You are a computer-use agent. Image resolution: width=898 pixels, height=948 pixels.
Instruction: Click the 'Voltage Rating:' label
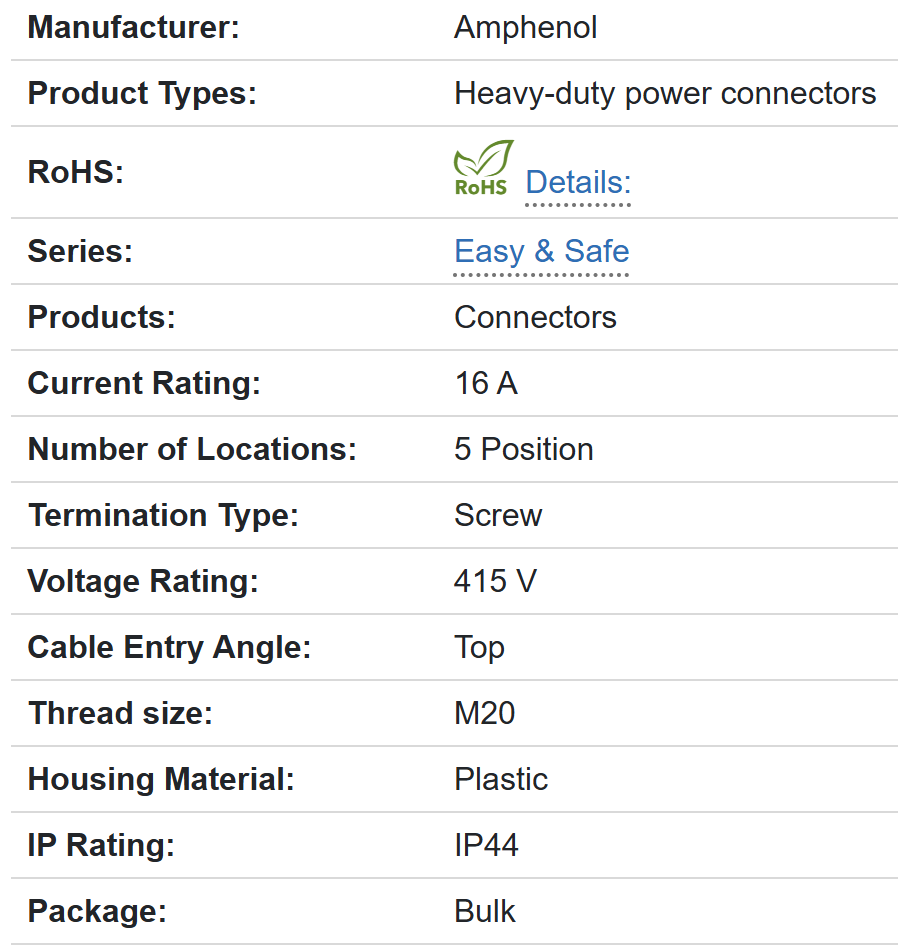(x=143, y=582)
